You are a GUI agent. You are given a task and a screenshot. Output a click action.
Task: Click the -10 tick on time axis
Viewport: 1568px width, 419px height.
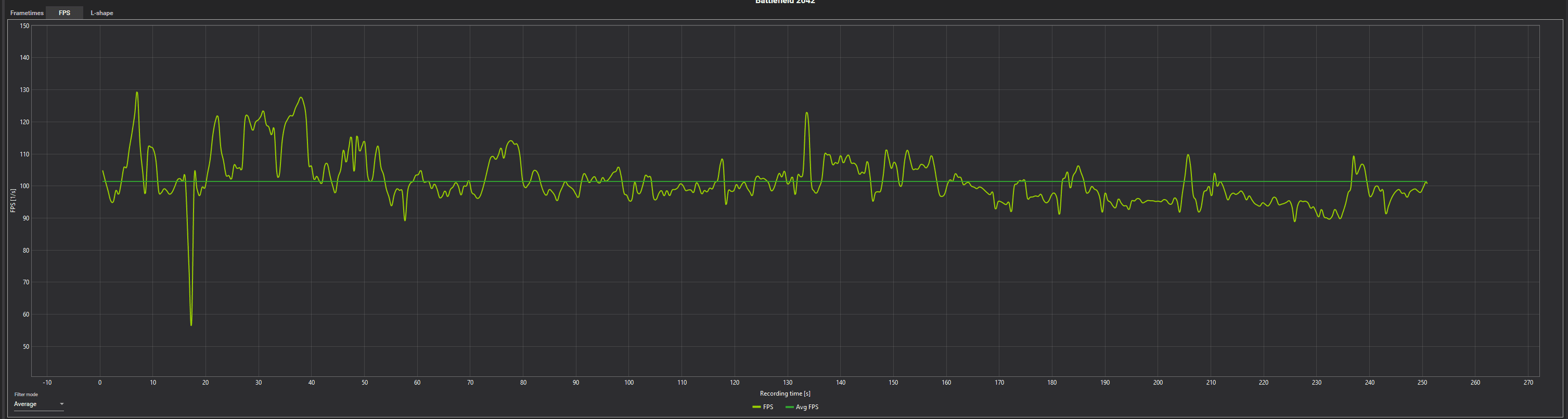(x=47, y=383)
